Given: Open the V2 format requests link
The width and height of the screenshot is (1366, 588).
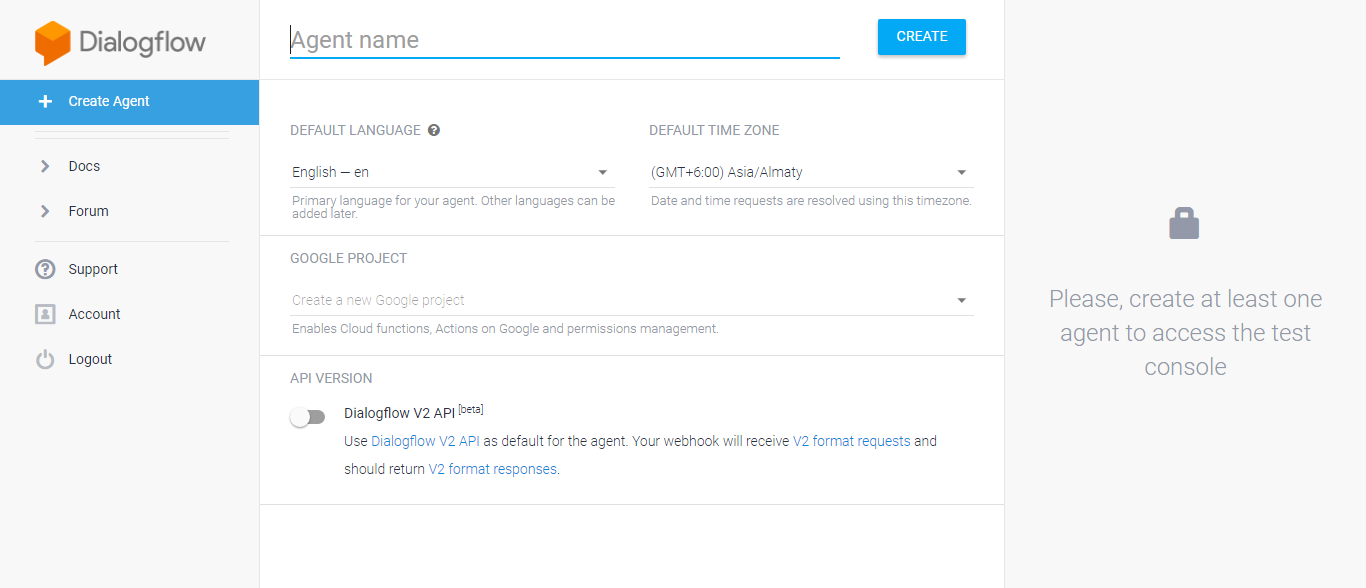Looking at the screenshot, I should pyautogui.click(x=852, y=441).
